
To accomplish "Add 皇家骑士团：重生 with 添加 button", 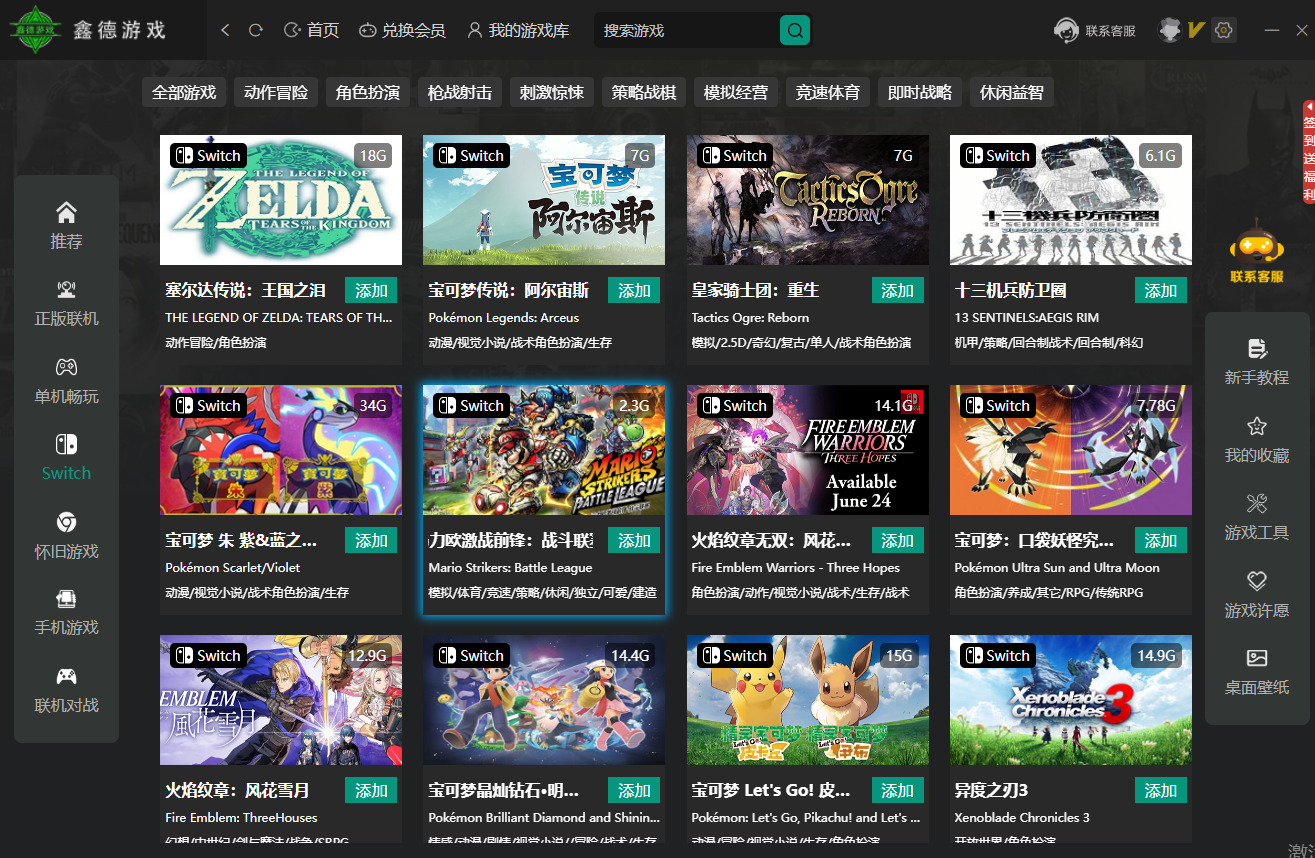I will tap(897, 291).
